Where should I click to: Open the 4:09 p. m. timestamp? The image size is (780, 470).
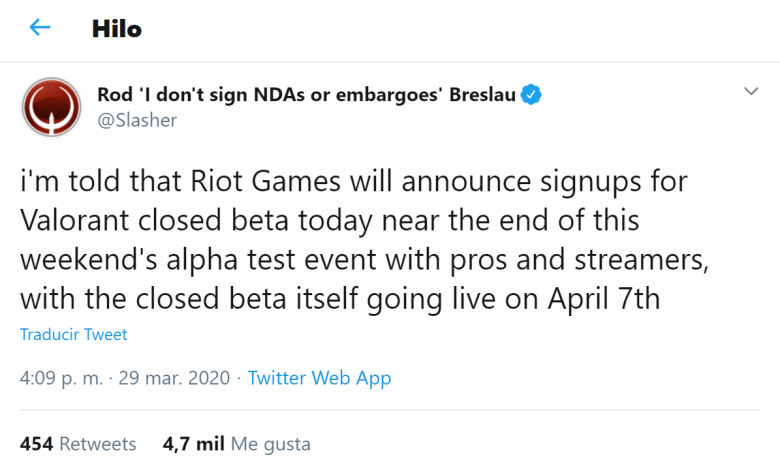click(x=58, y=378)
